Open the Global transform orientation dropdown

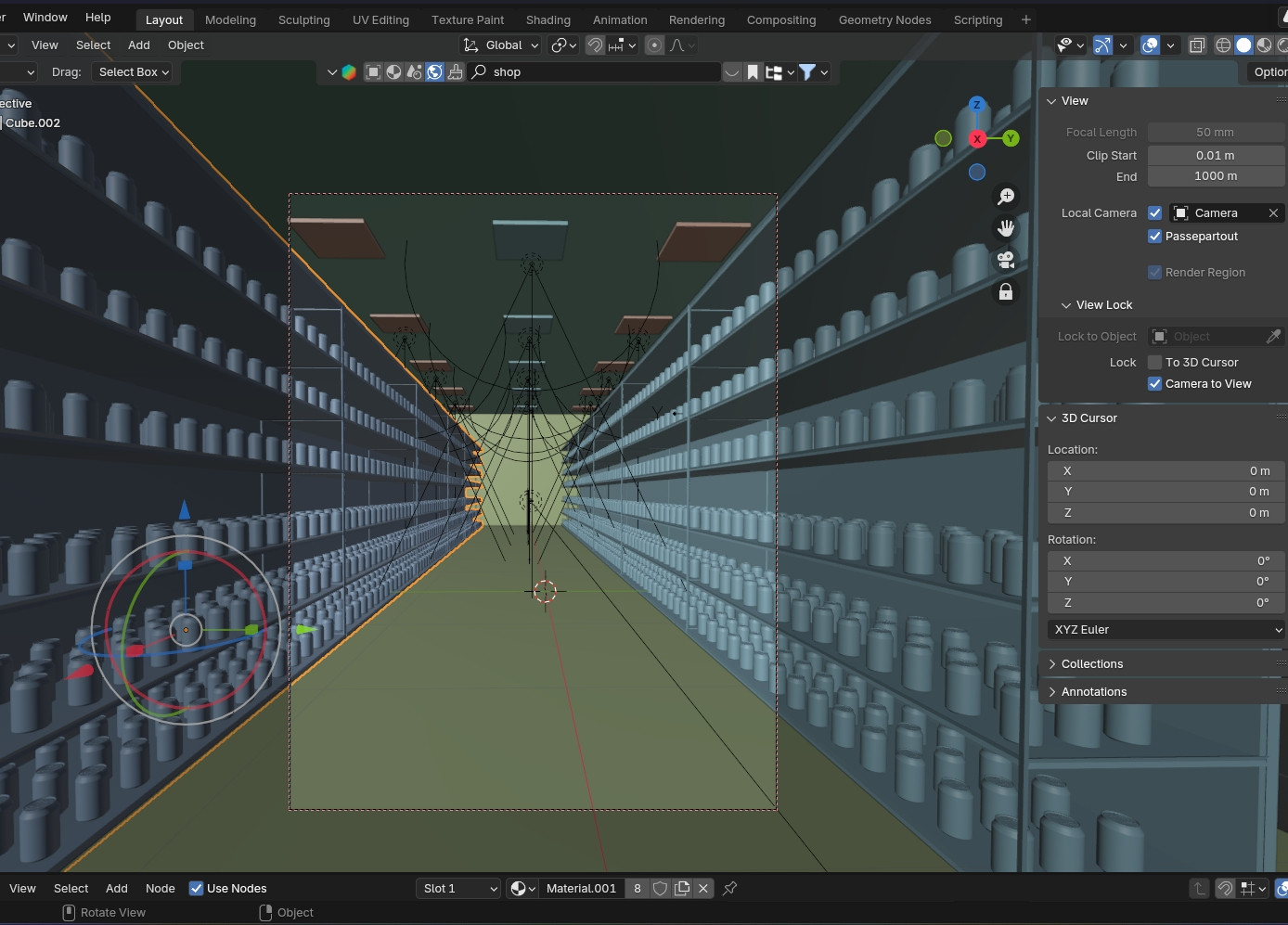pos(501,45)
